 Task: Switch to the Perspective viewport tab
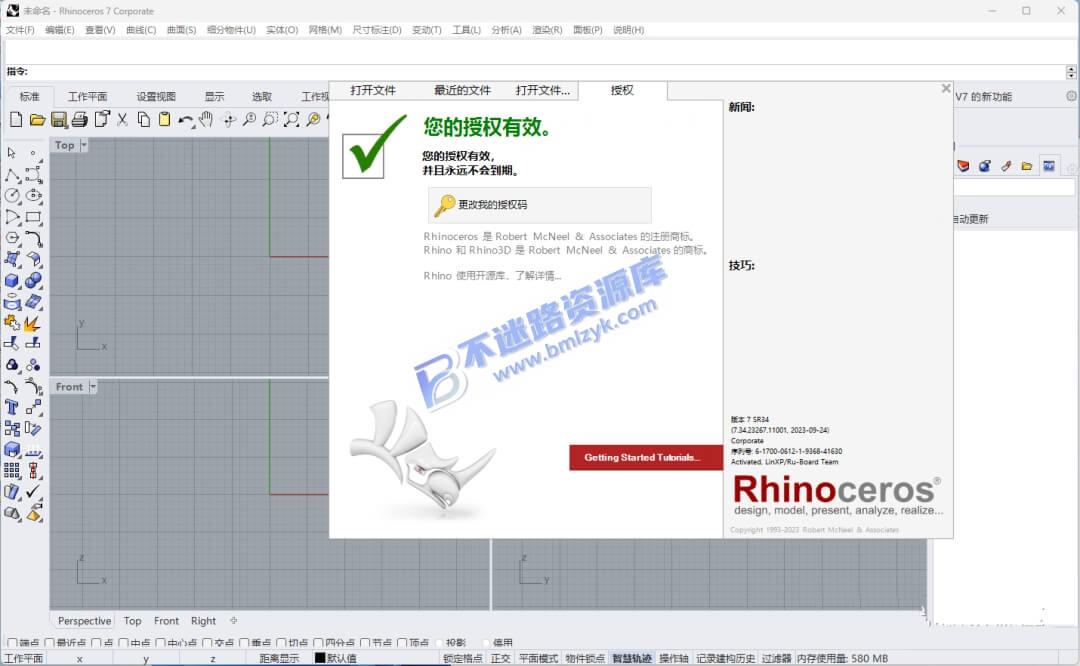(84, 621)
